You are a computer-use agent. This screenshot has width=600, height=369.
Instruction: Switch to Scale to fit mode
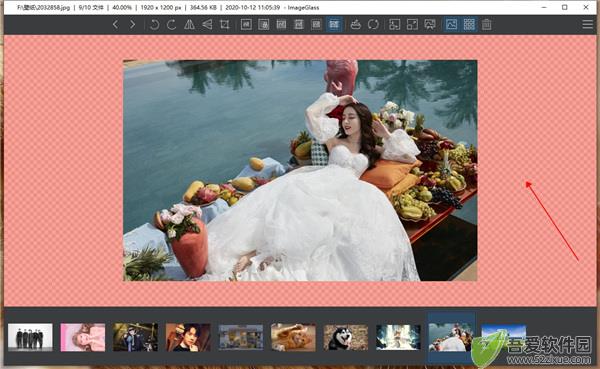(x=316, y=24)
